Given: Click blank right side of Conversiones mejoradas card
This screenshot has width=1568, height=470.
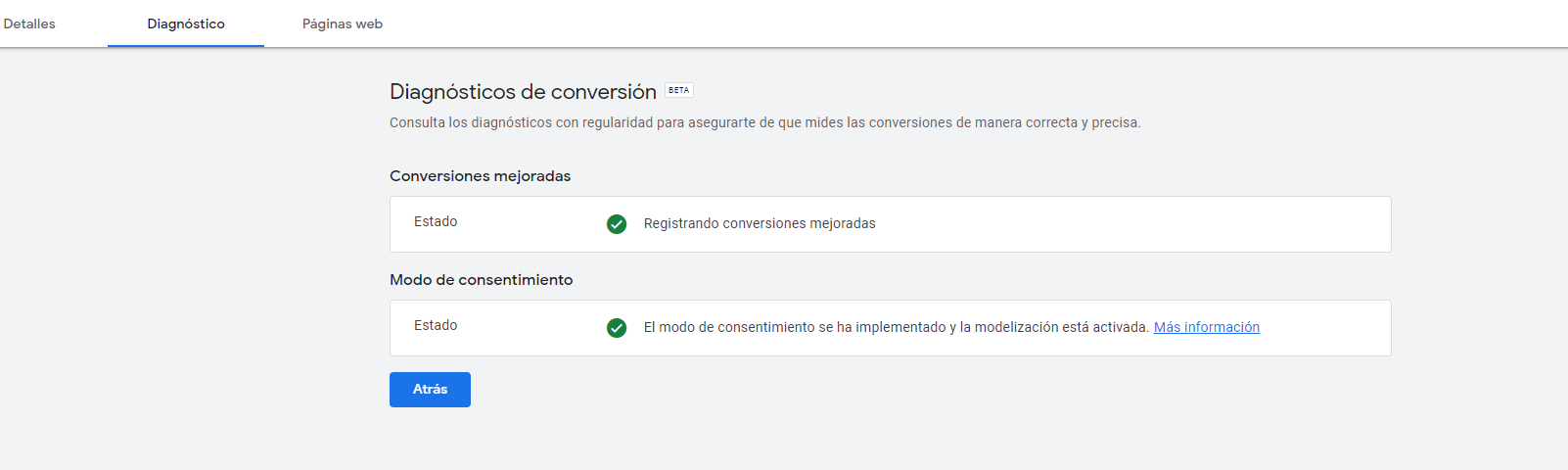Looking at the screenshot, I should [x=1175, y=224].
